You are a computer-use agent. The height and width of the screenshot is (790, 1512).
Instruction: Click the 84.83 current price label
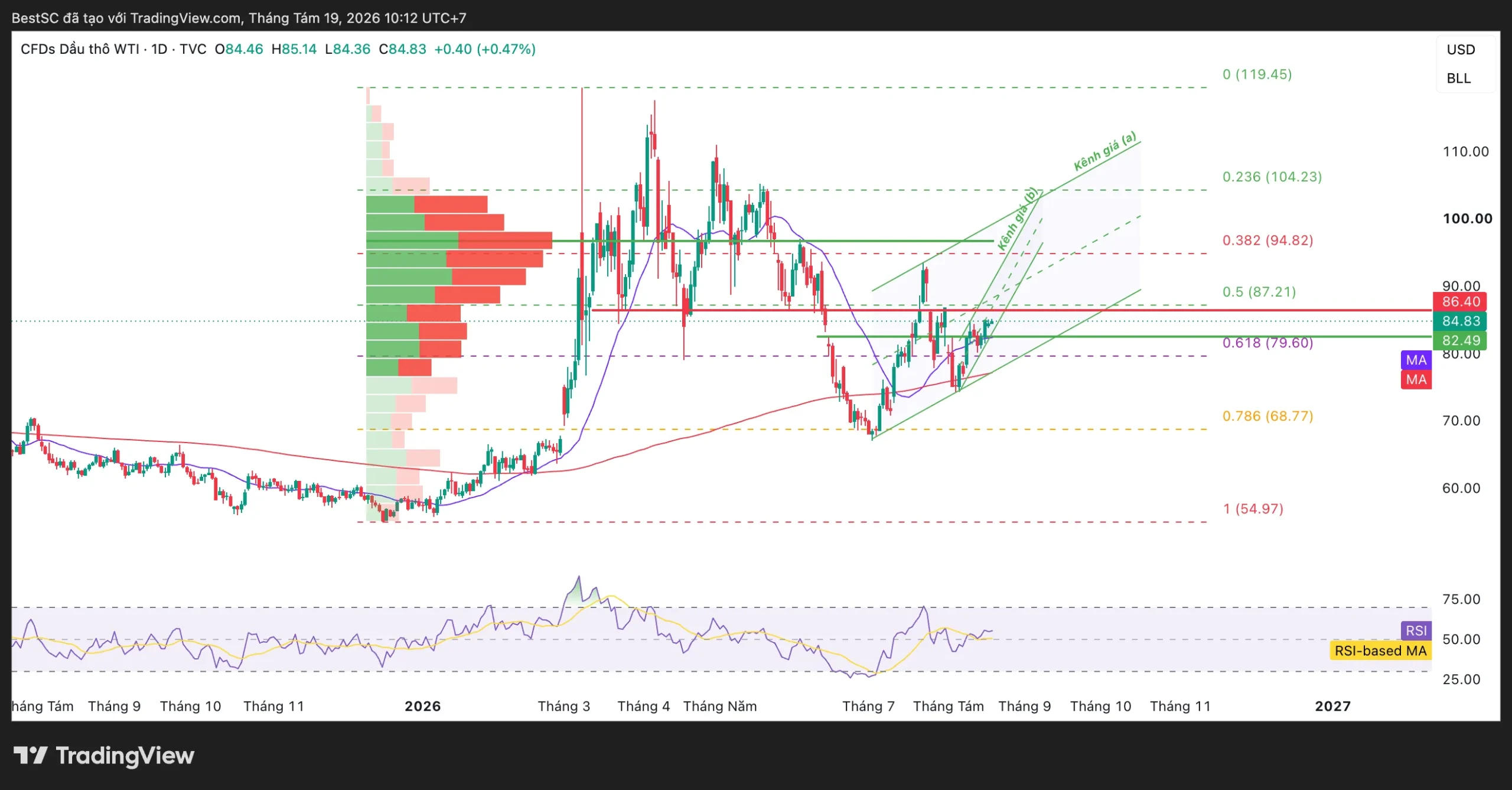1461,321
